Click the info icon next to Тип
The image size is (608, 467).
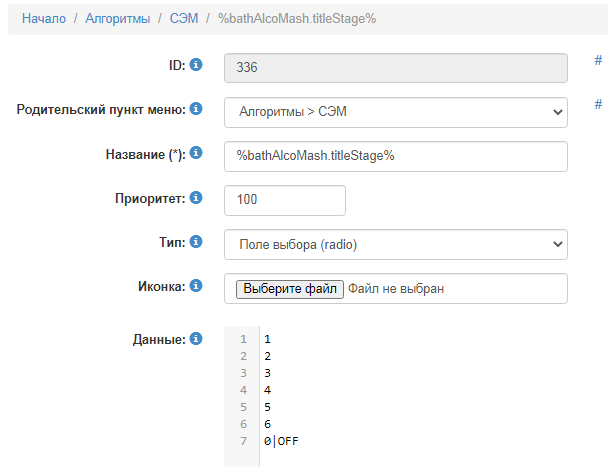point(196,241)
